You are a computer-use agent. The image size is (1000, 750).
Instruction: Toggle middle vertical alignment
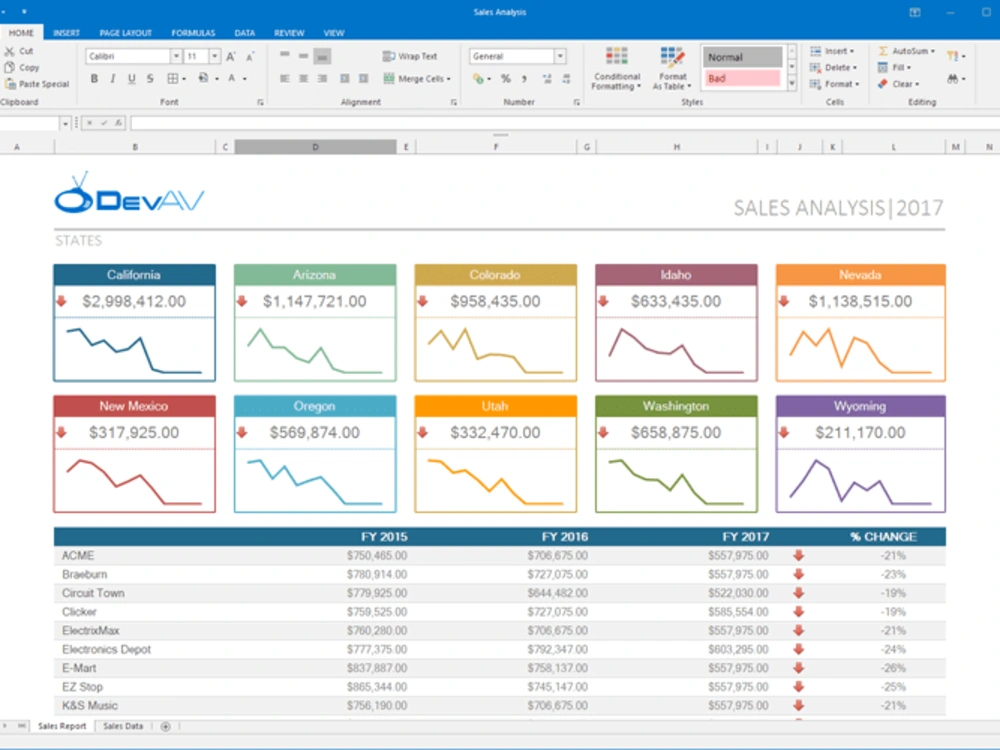(304, 56)
